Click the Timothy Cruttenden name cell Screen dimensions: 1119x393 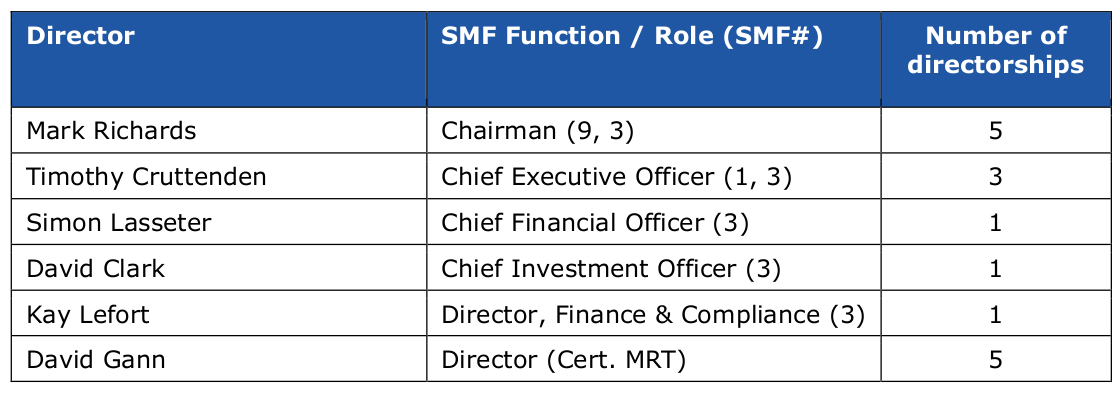(x=219, y=176)
